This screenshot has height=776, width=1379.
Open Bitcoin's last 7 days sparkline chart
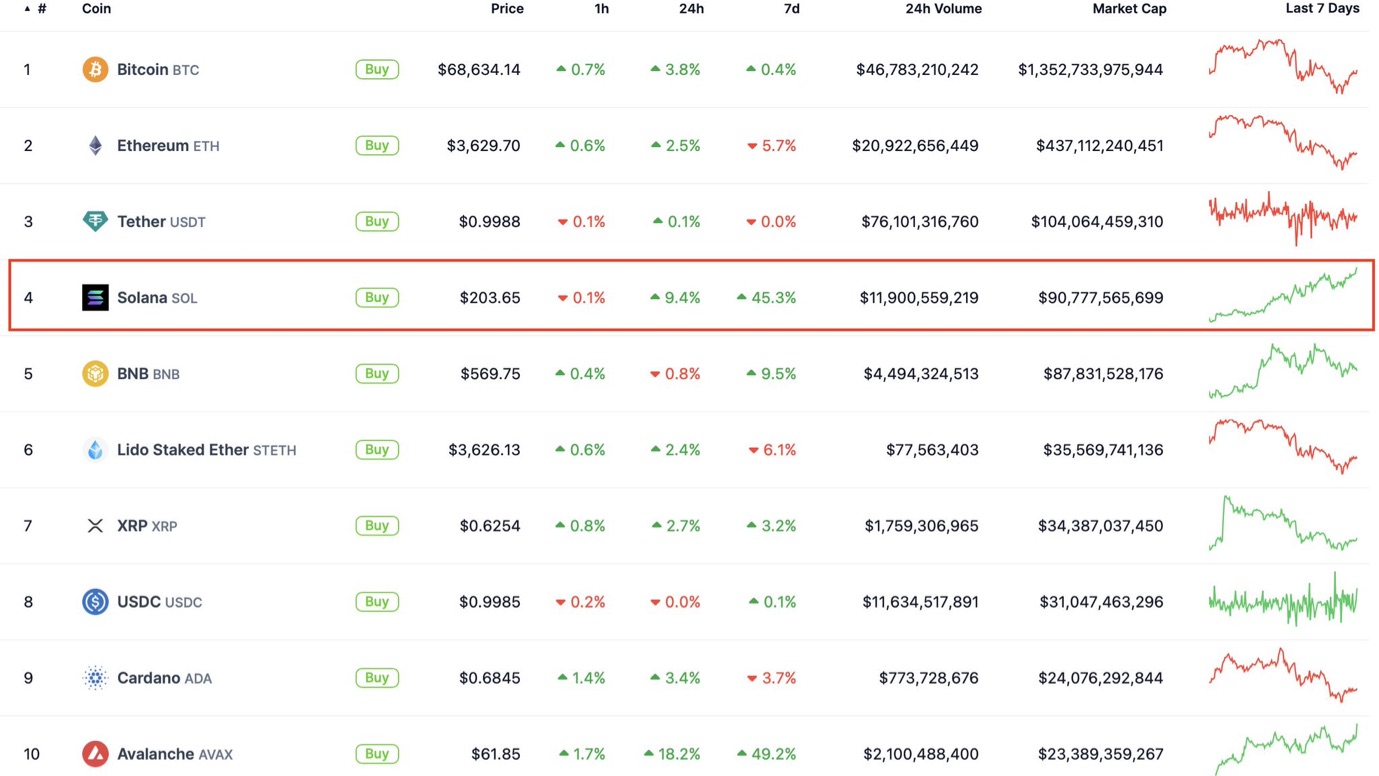tap(1283, 67)
